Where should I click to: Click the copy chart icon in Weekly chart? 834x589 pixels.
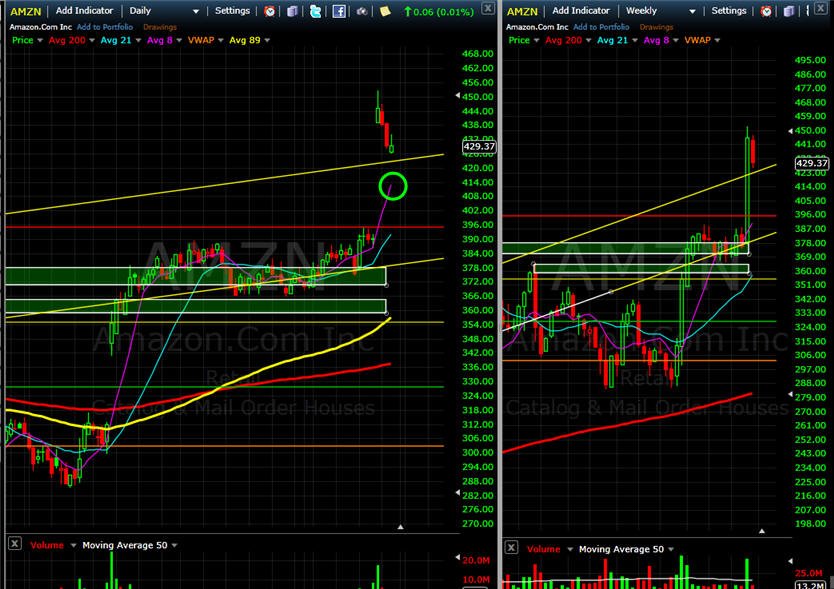click(789, 11)
